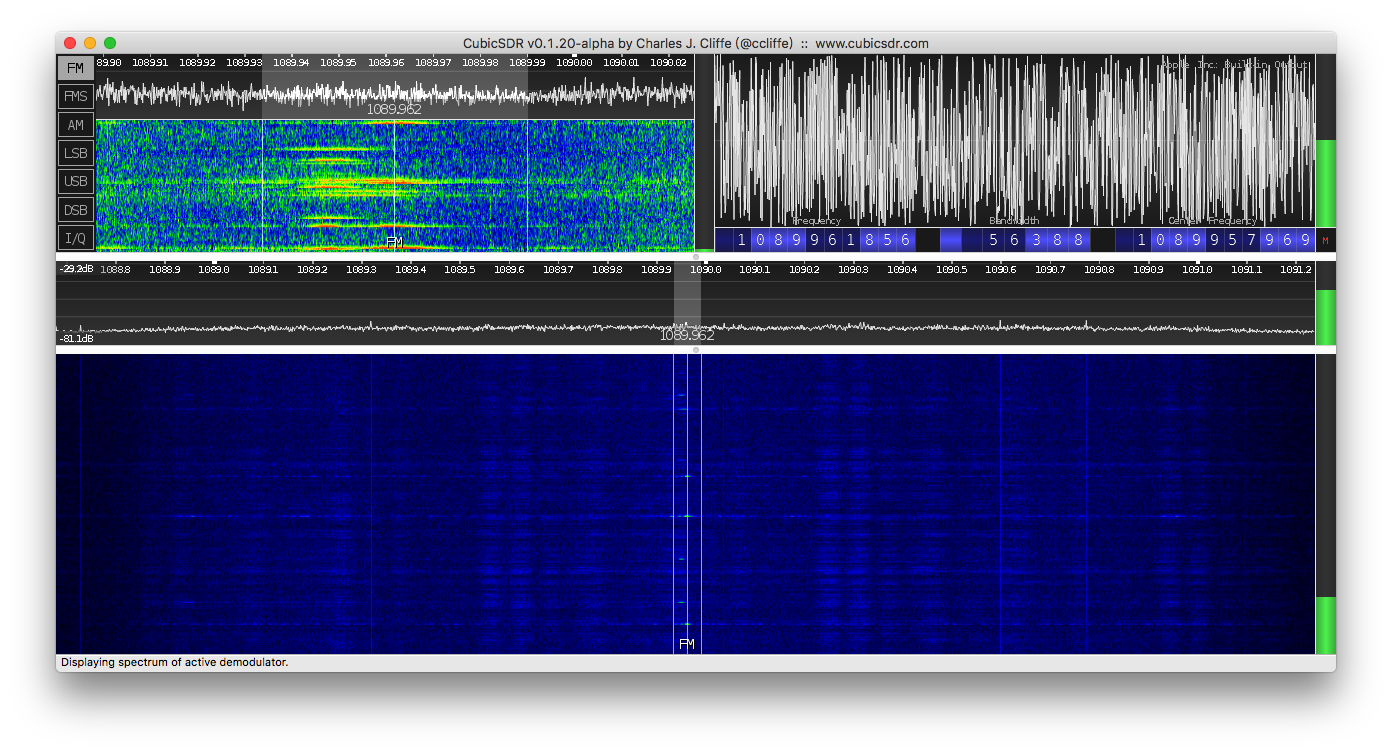
Task: Click the 1090.00 label on demodulator scale
Action: coord(574,62)
